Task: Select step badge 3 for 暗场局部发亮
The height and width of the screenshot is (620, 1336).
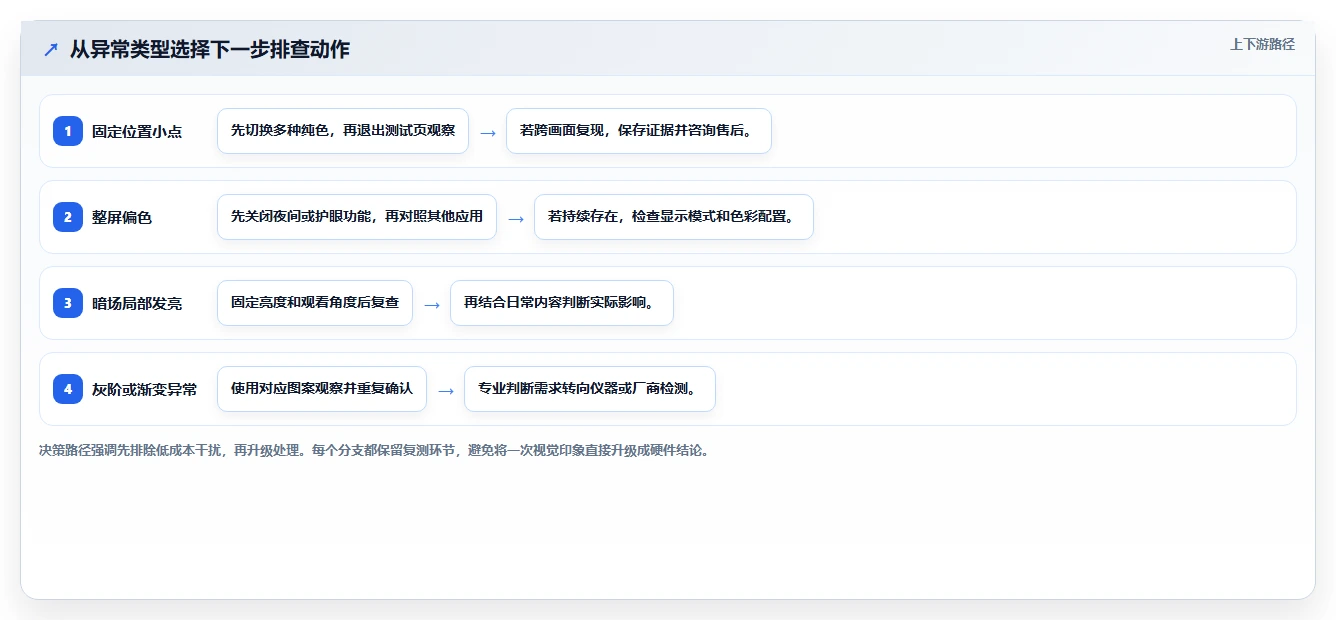Action: coord(68,303)
